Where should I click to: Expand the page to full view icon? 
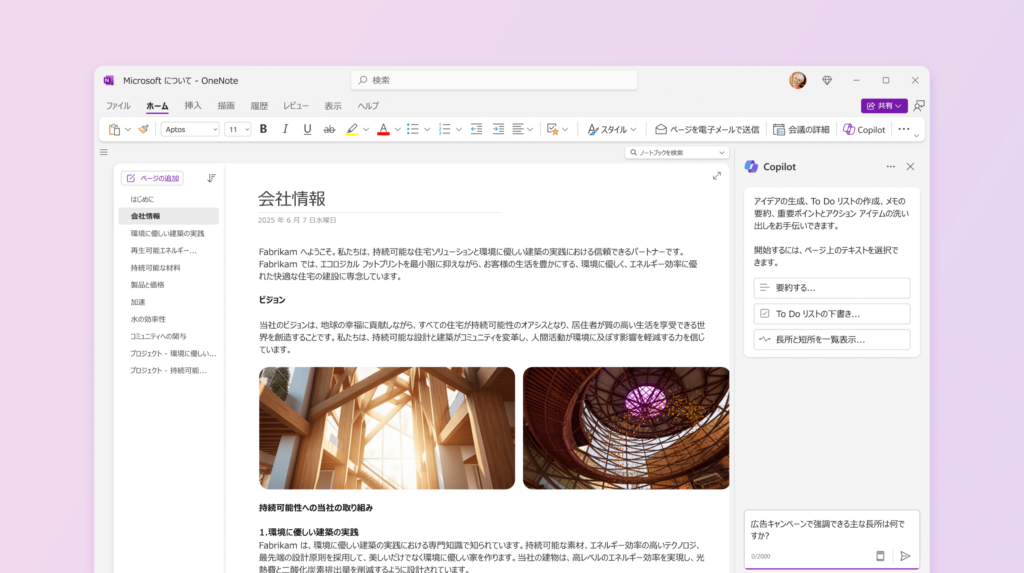(x=716, y=176)
